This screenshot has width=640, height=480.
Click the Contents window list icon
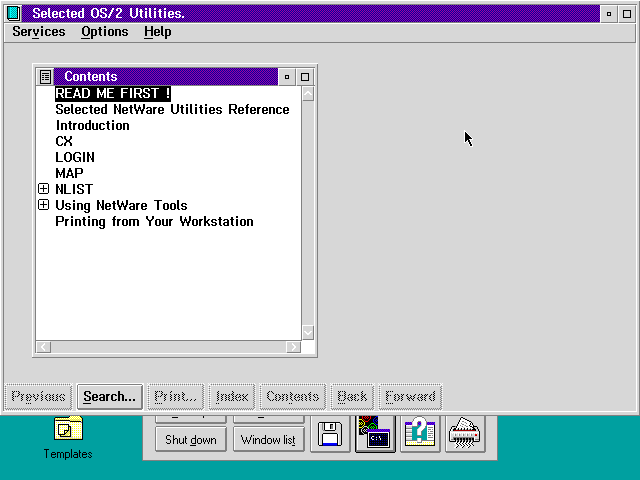click(45, 77)
